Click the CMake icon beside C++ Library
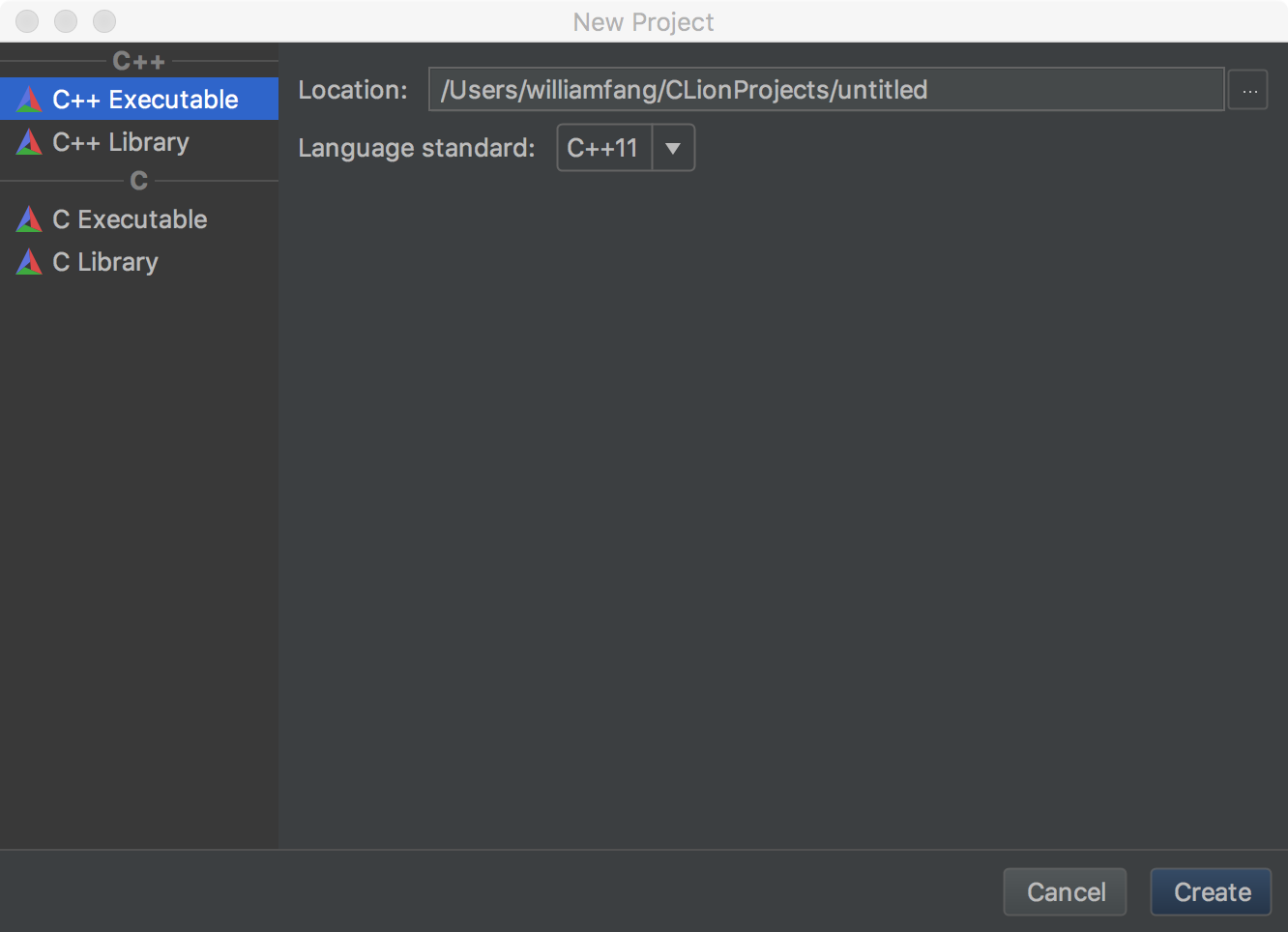 point(29,142)
